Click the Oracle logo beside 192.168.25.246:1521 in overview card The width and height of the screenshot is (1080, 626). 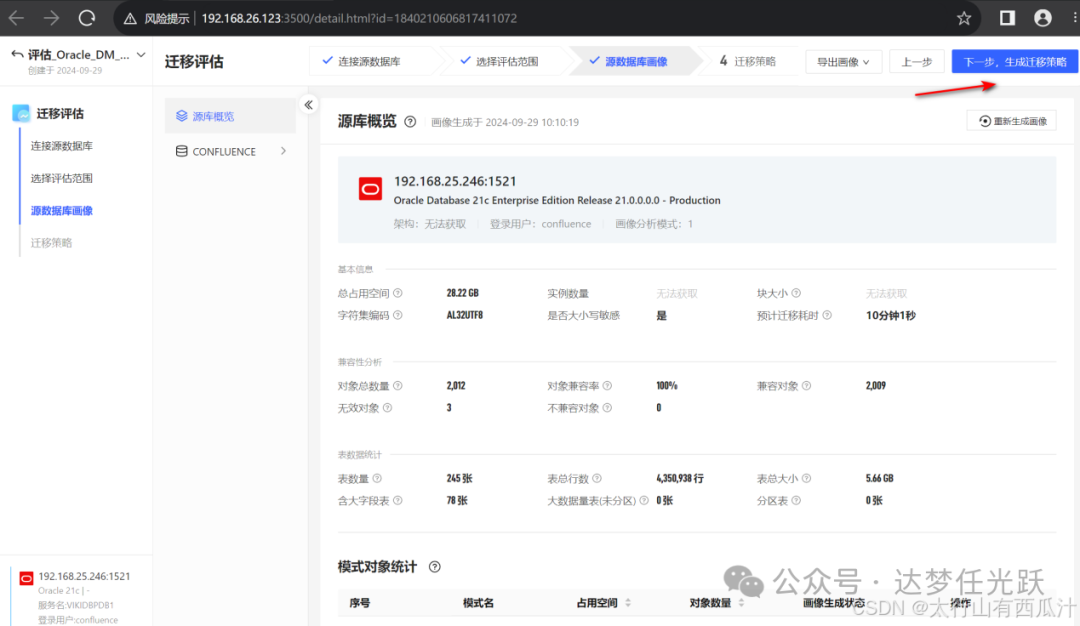point(371,189)
